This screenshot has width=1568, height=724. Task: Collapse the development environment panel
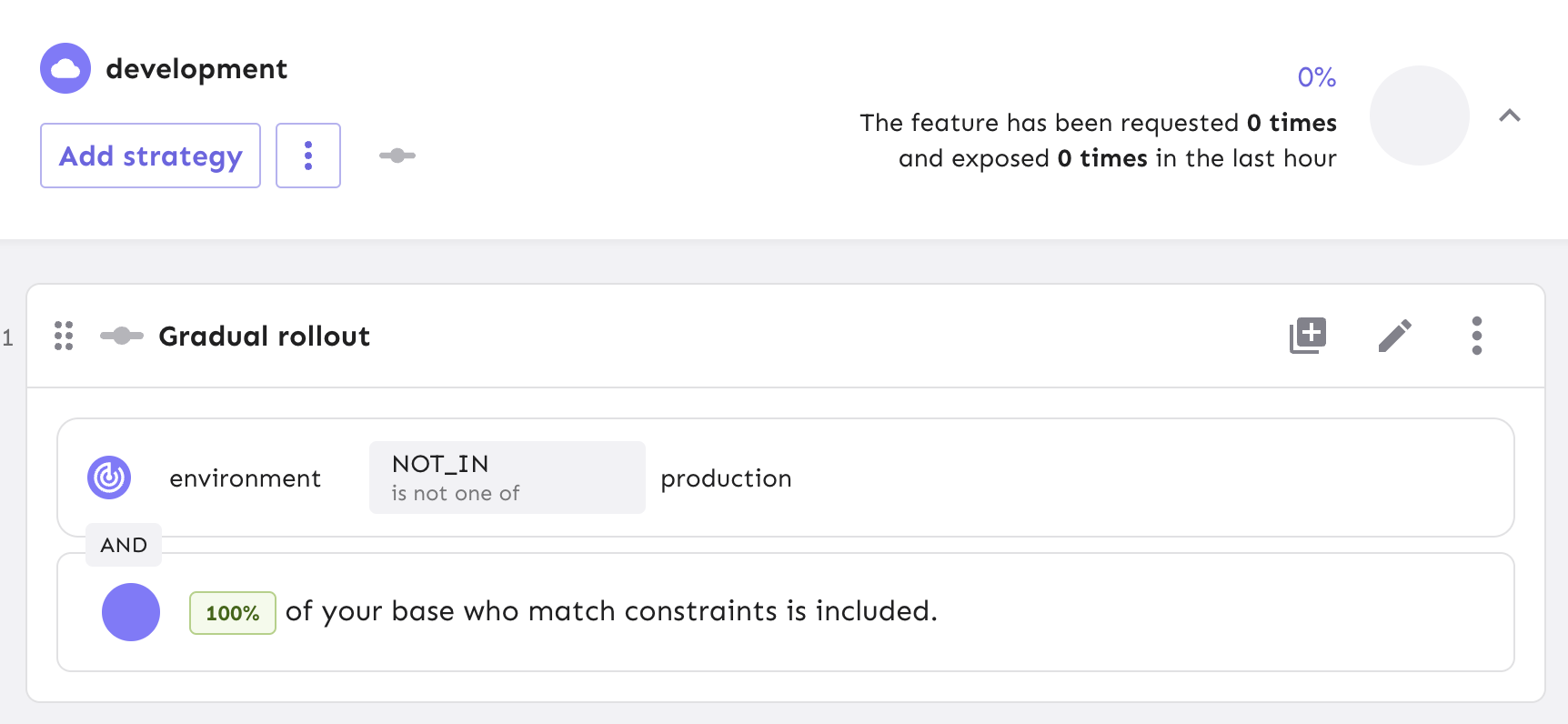tap(1511, 116)
